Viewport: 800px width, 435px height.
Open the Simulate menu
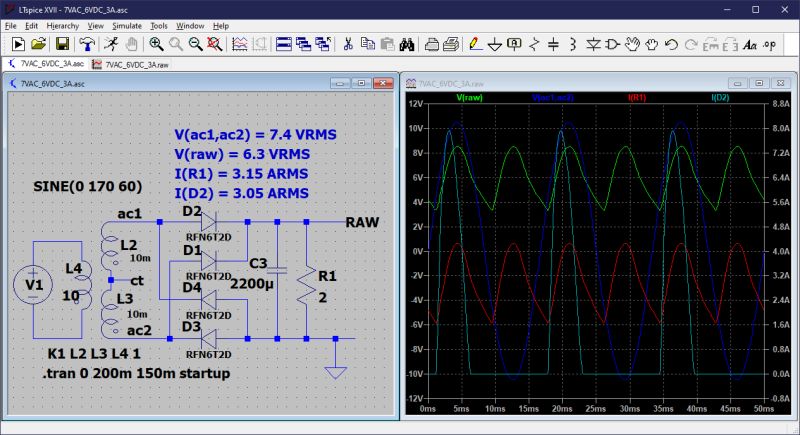(127, 25)
